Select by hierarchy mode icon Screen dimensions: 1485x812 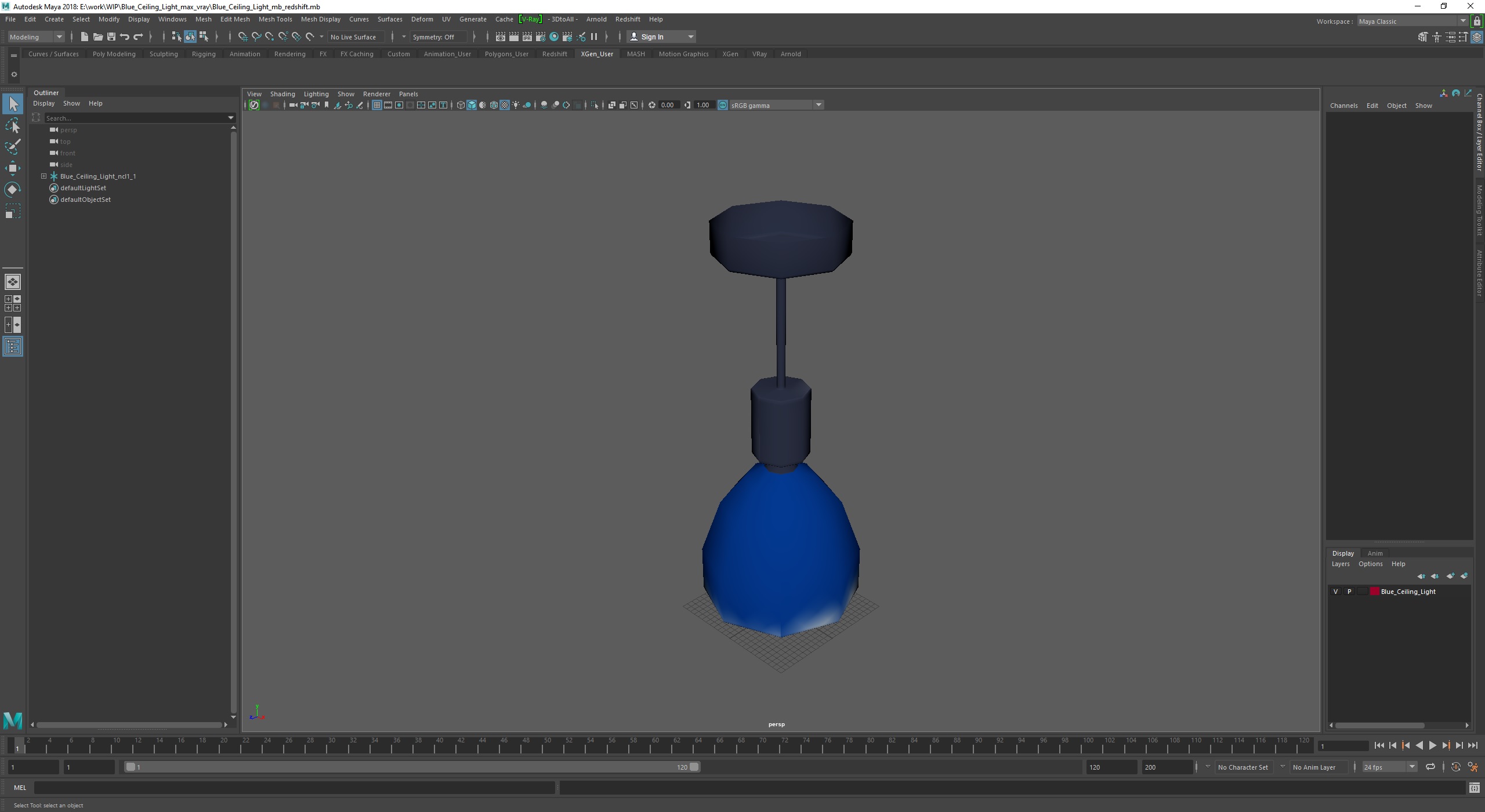176,37
